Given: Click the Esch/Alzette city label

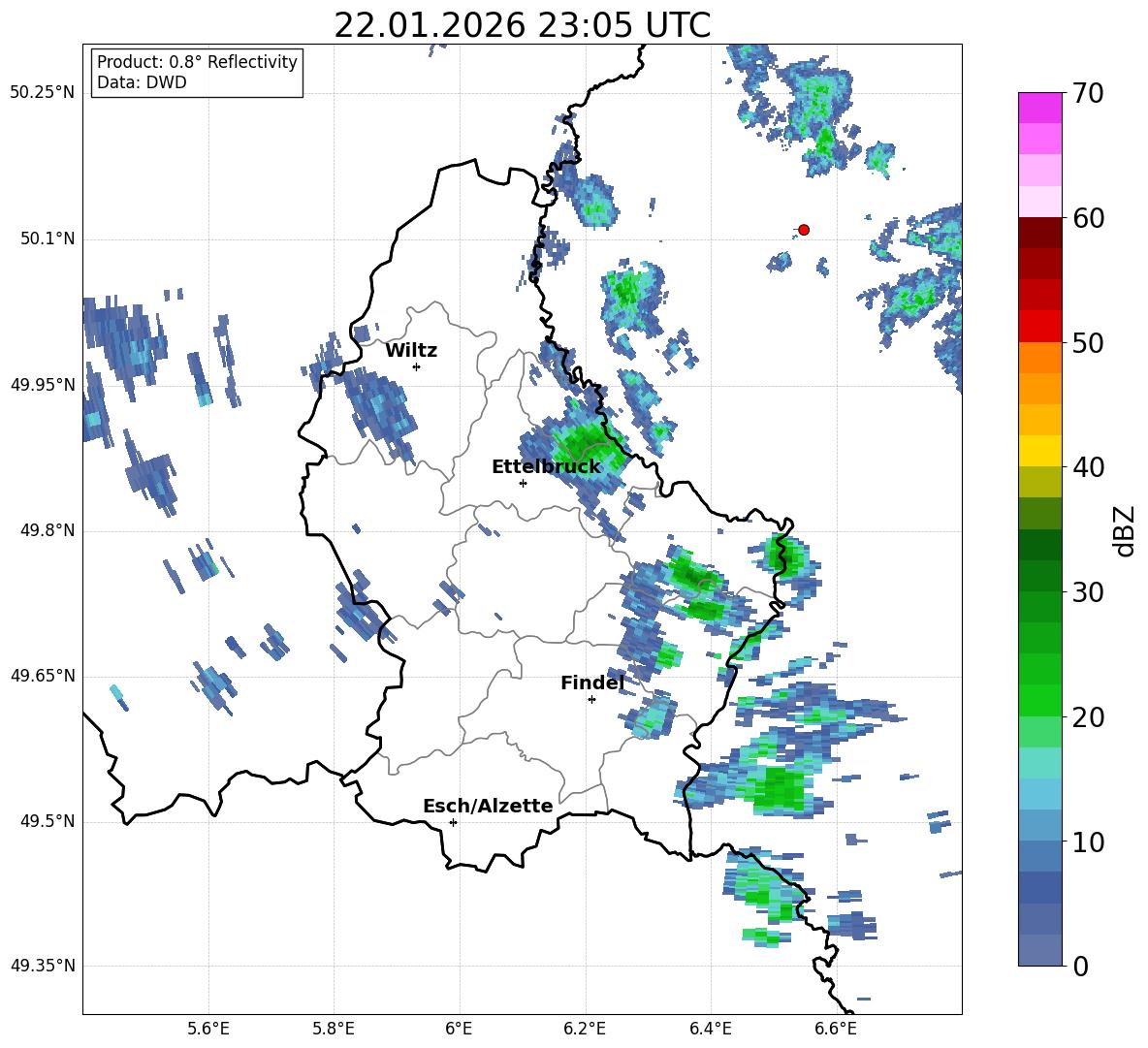Looking at the screenshot, I should 488,806.
